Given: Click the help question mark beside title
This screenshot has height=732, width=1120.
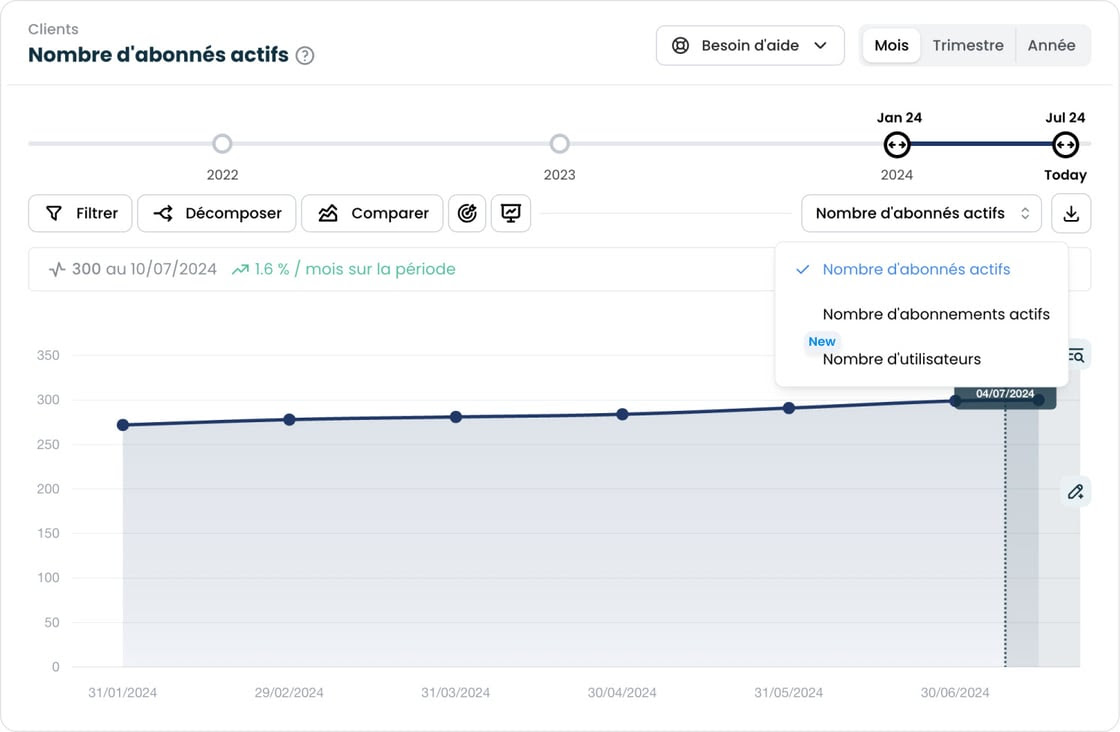Looking at the screenshot, I should click(305, 56).
